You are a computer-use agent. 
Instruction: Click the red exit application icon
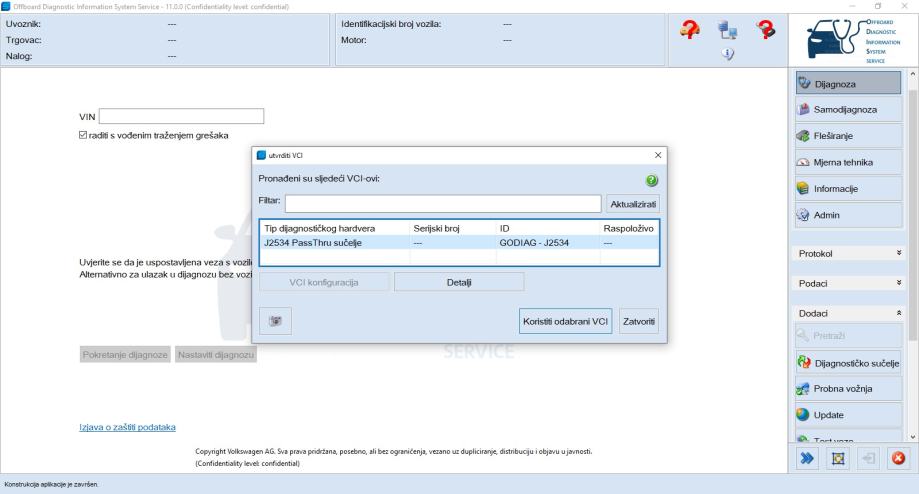point(898,458)
